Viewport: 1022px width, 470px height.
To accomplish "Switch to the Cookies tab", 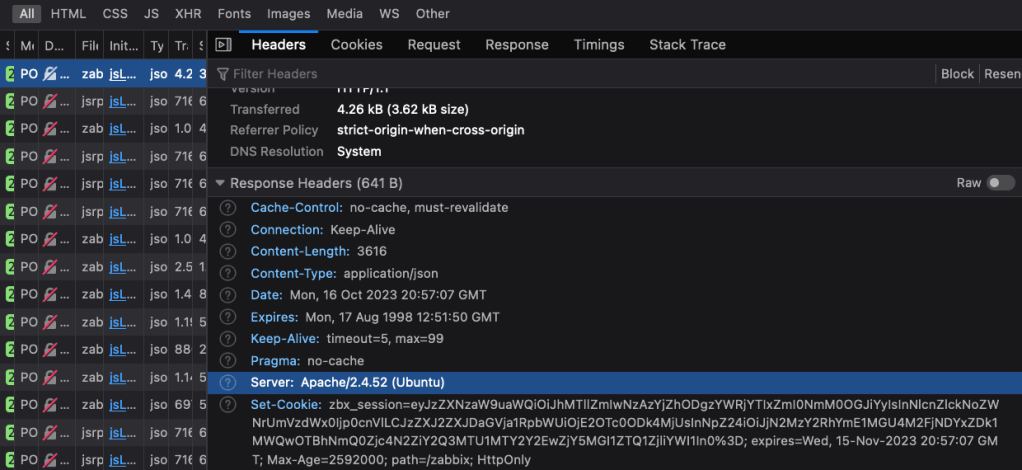I will click(357, 45).
